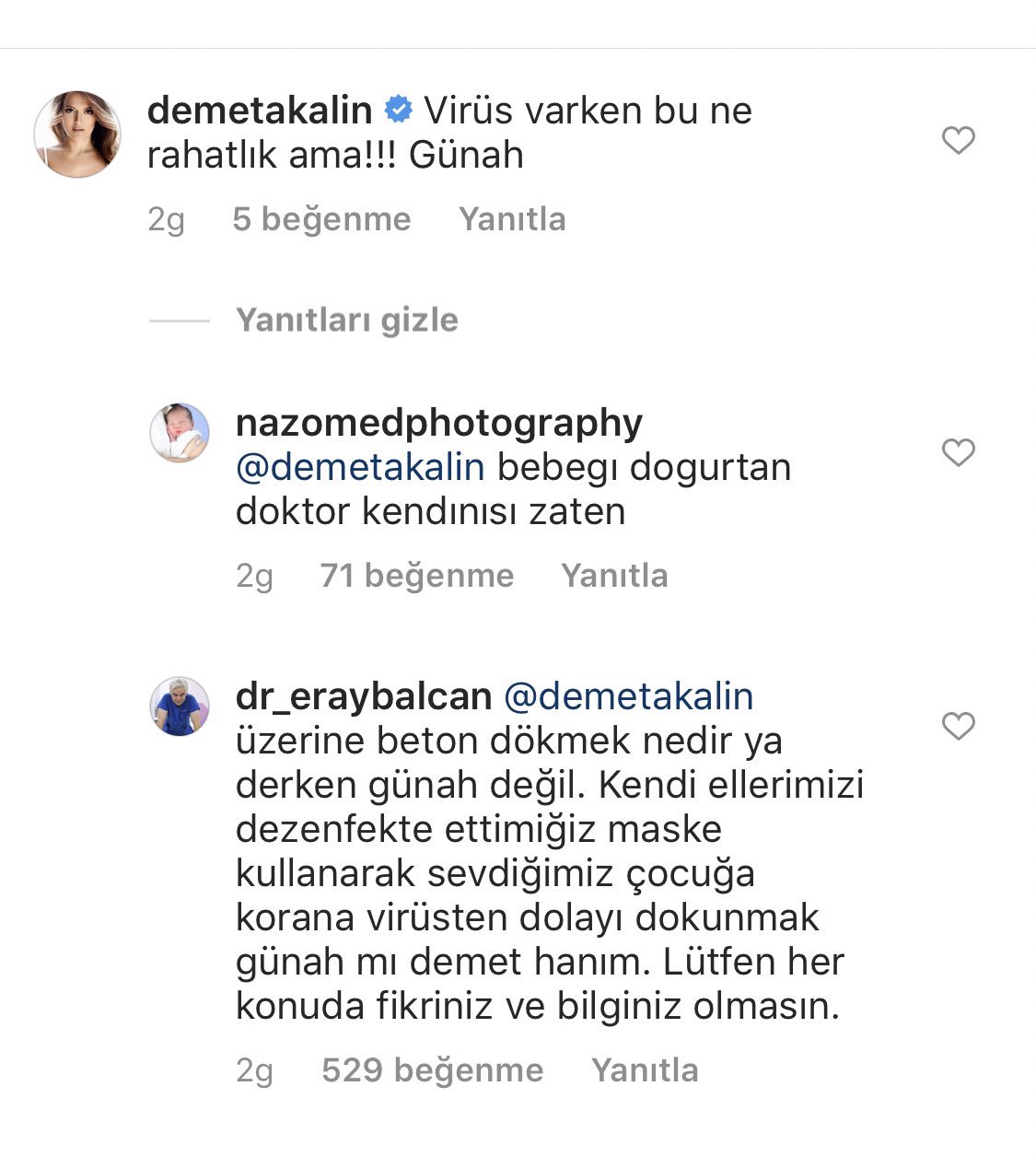The width and height of the screenshot is (1036, 1168).
Task: Collapse replies via Yanıtları gizle
Action: pyautogui.click(x=346, y=320)
